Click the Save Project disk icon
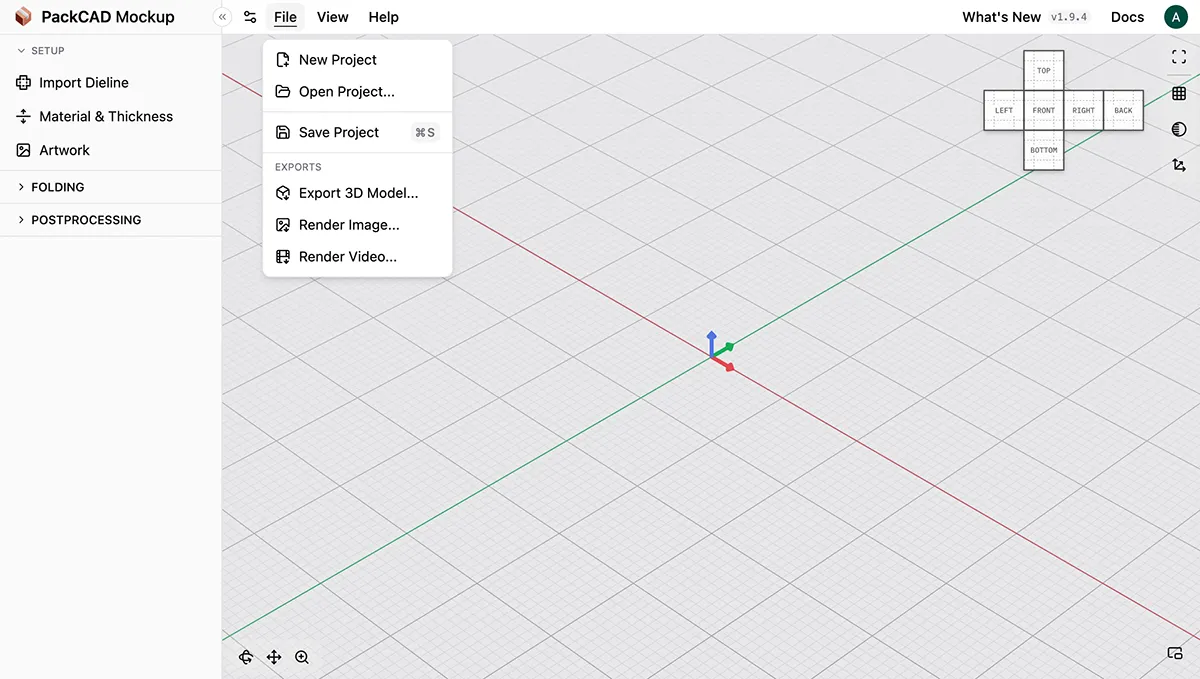Image resolution: width=1200 pixels, height=679 pixels. [283, 132]
